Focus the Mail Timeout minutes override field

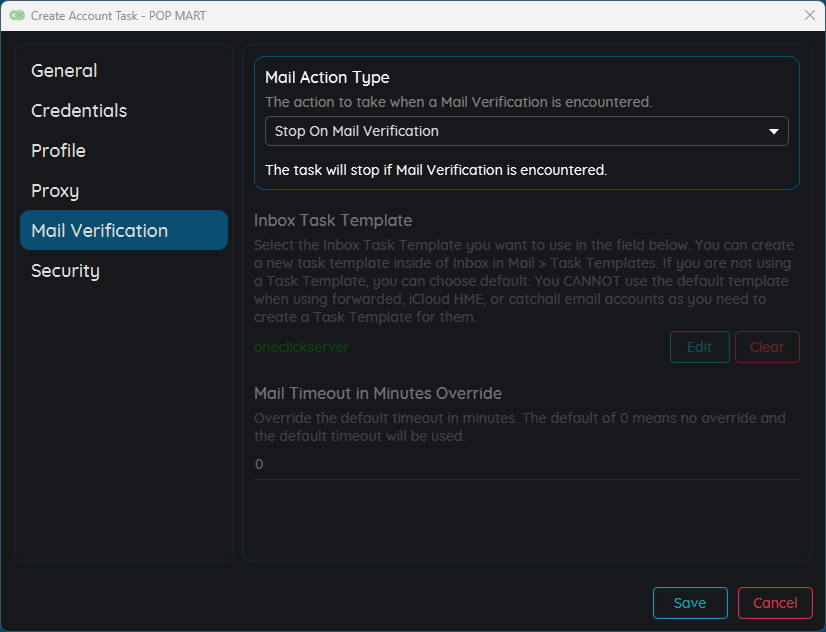526,464
